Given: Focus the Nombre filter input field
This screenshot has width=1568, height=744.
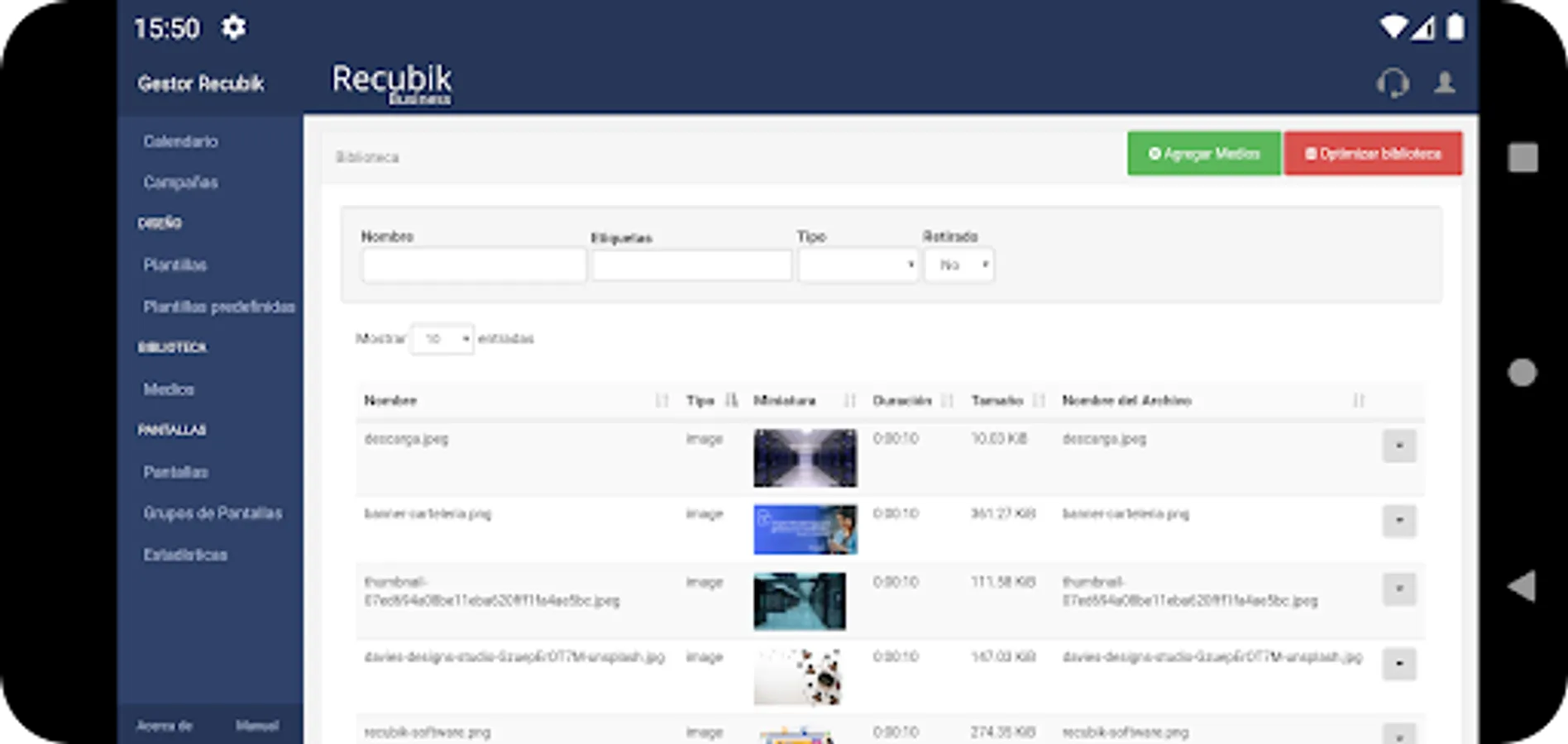Looking at the screenshot, I should pos(474,266).
